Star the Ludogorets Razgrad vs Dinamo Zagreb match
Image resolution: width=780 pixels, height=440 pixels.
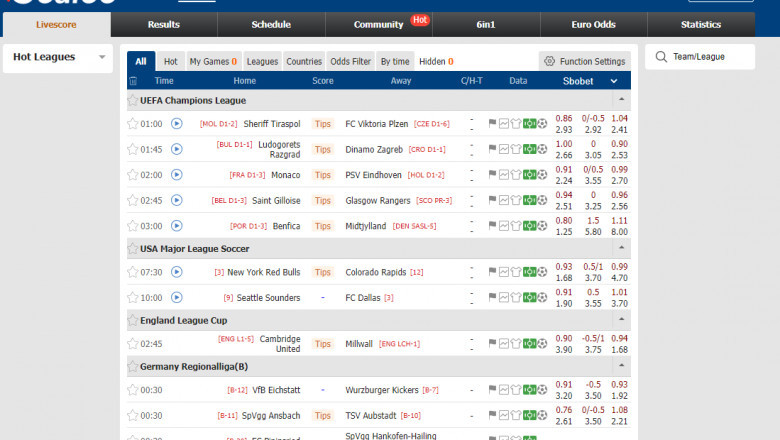tap(132, 149)
